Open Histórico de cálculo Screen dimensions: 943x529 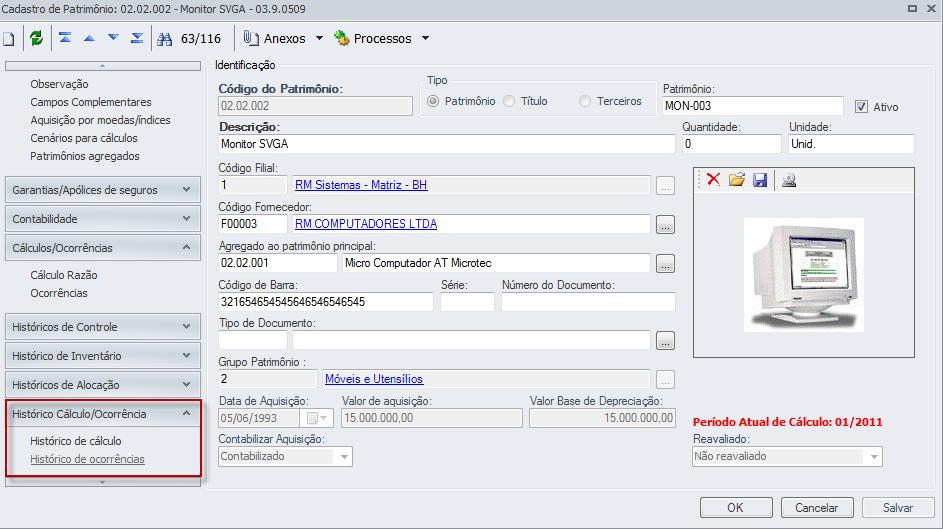click(76, 441)
